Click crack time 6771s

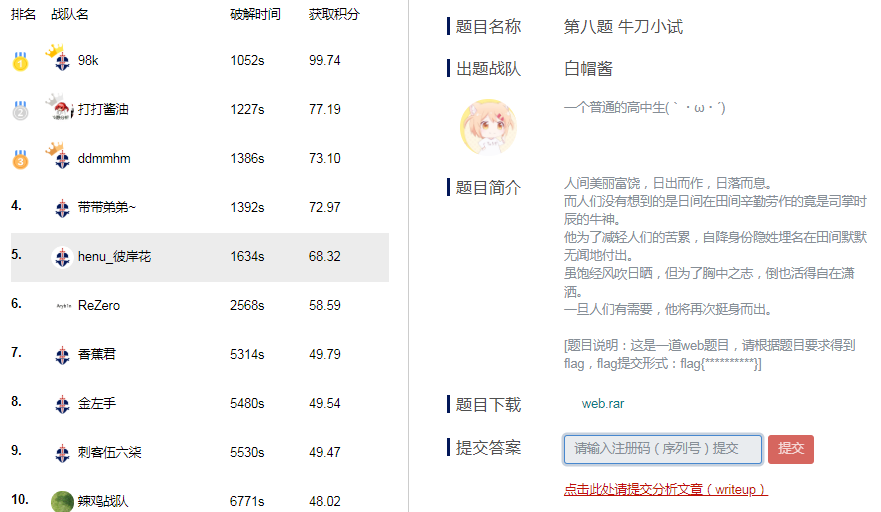click(247, 501)
